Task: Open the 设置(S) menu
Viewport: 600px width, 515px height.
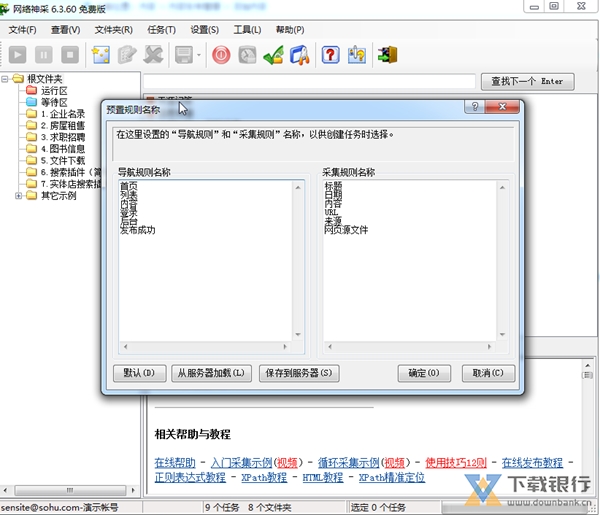Action: click(x=205, y=30)
